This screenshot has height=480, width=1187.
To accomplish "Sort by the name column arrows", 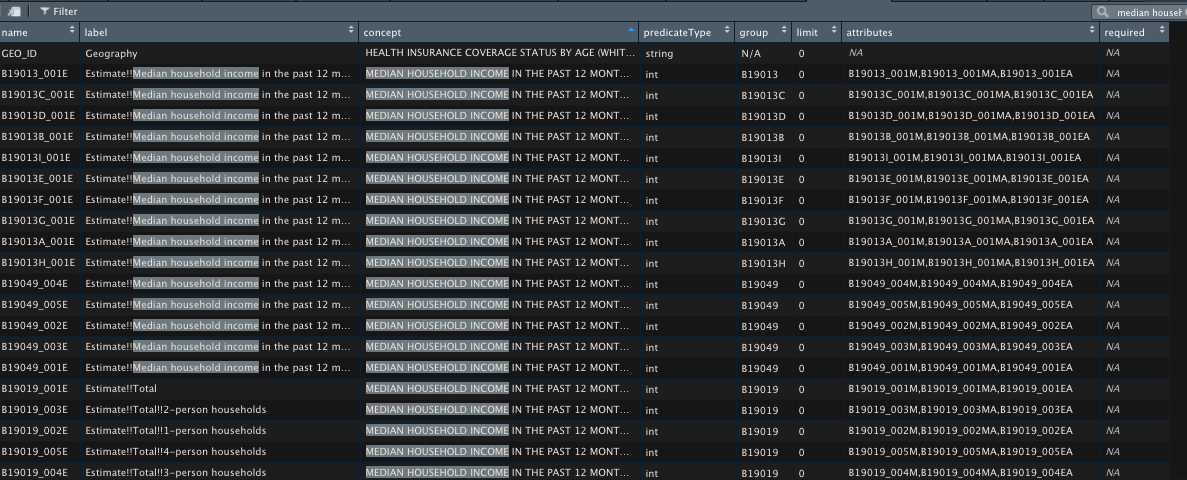I will coord(72,32).
